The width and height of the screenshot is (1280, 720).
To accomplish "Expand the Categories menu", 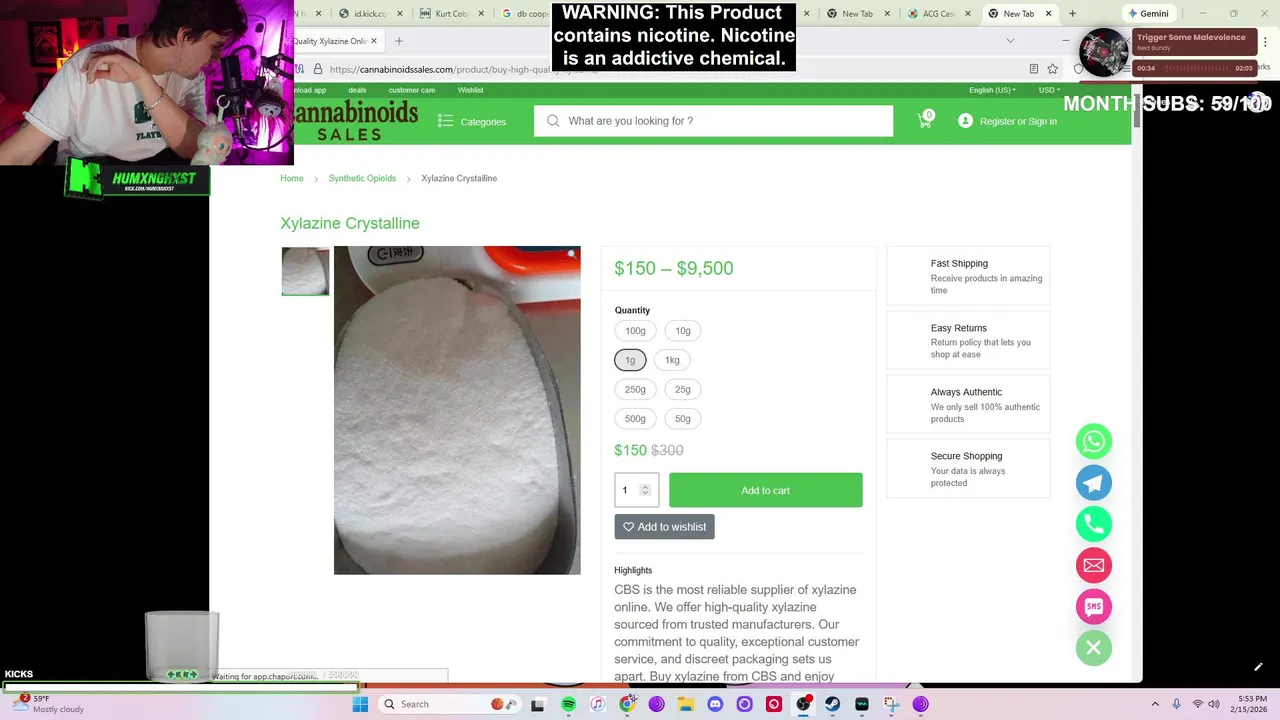I will tap(472, 122).
